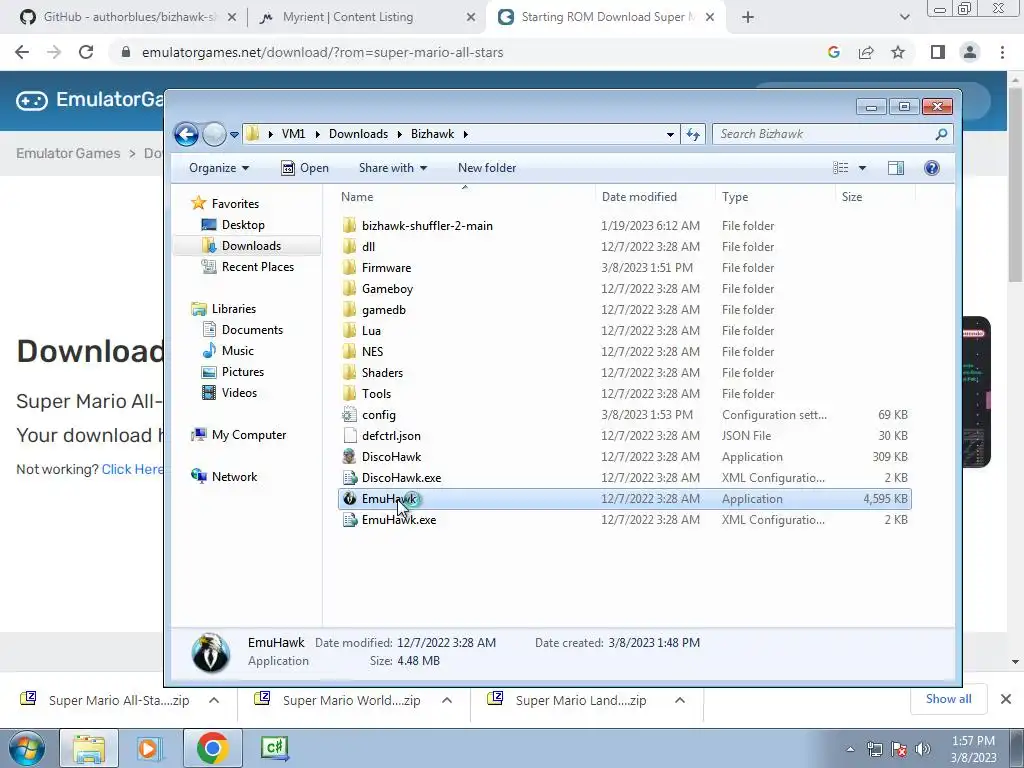Expand the address bar history dropdown
The width and height of the screenshot is (1024, 768).
click(670, 135)
